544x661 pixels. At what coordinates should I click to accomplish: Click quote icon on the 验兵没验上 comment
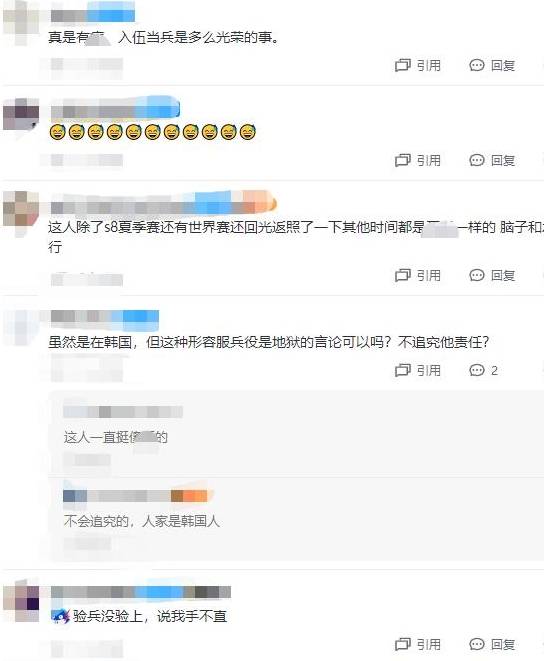coord(403,644)
